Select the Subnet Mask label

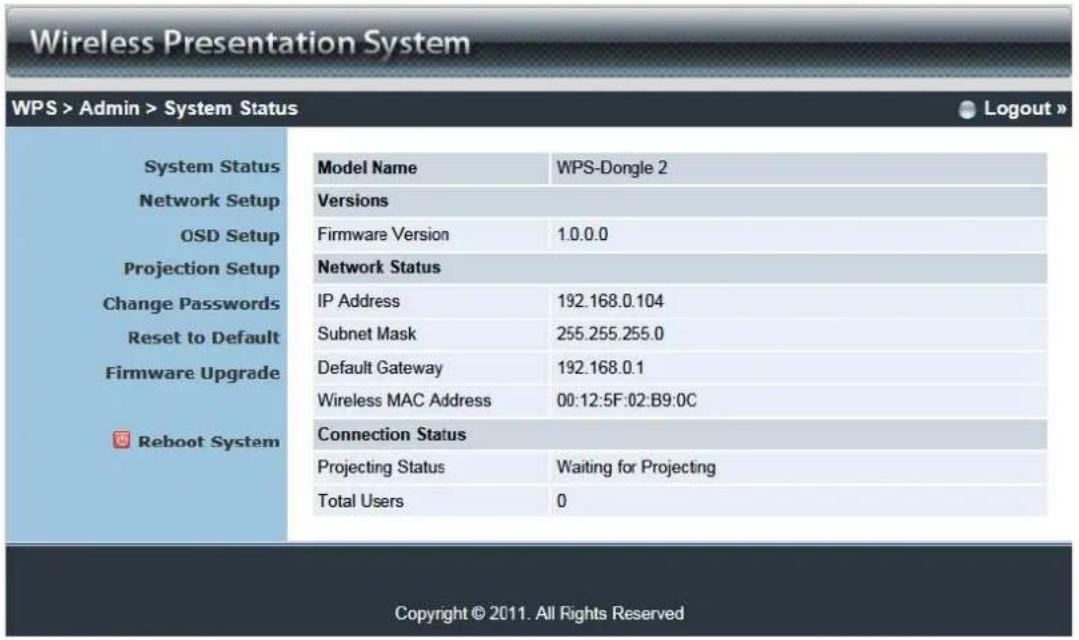click(x=367, y=334)
